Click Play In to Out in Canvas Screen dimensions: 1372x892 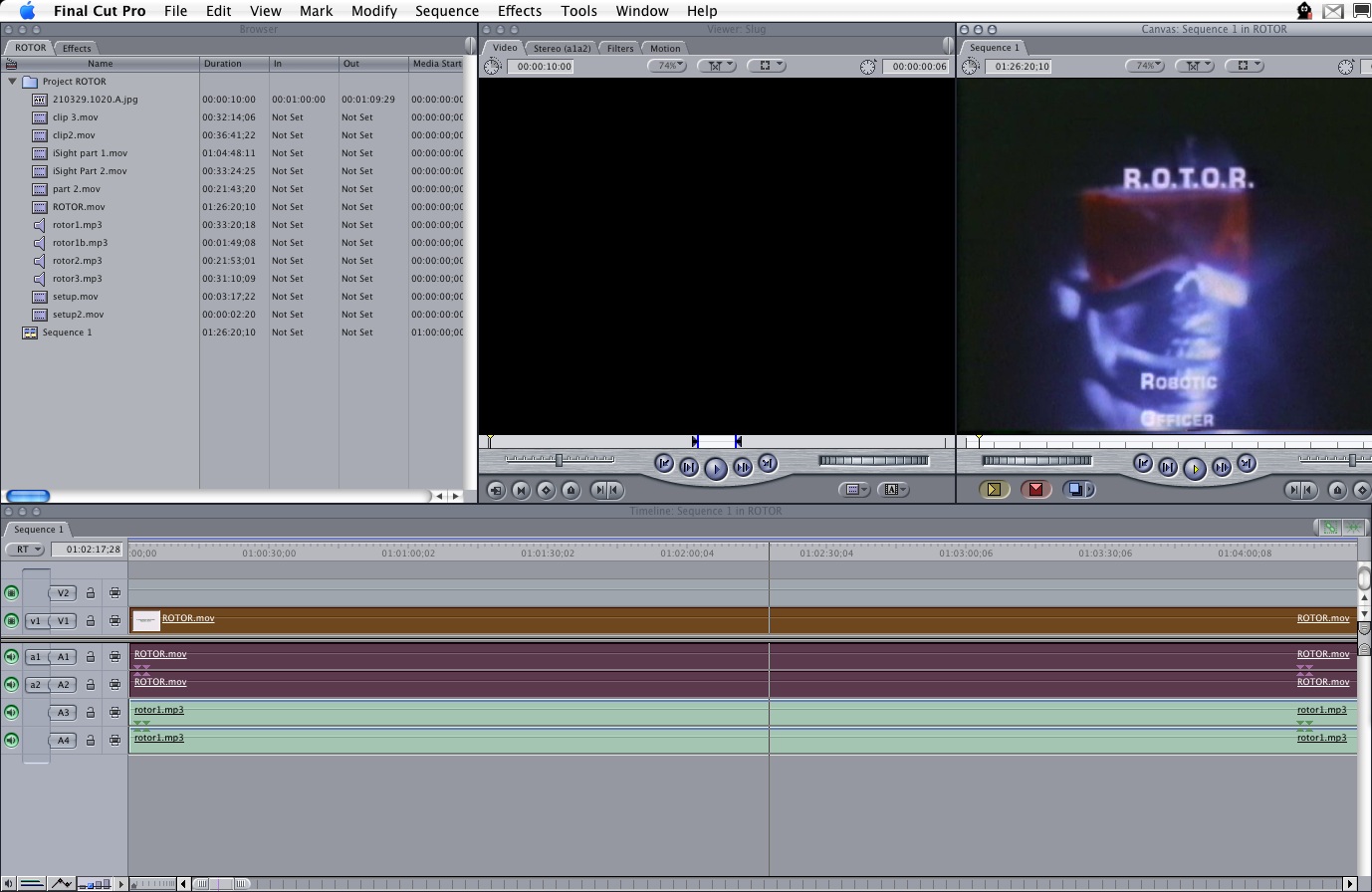1168,466
